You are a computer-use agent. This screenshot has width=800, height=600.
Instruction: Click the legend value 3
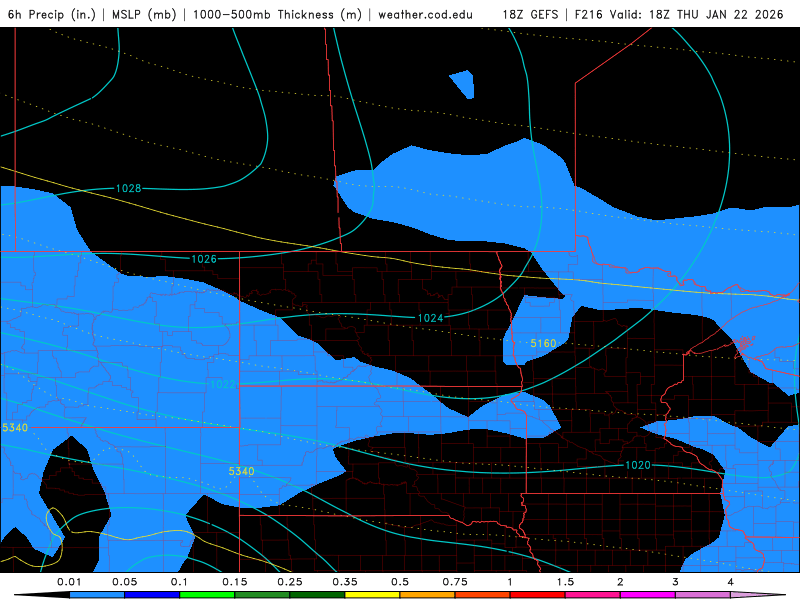click(x=676, y=582)
